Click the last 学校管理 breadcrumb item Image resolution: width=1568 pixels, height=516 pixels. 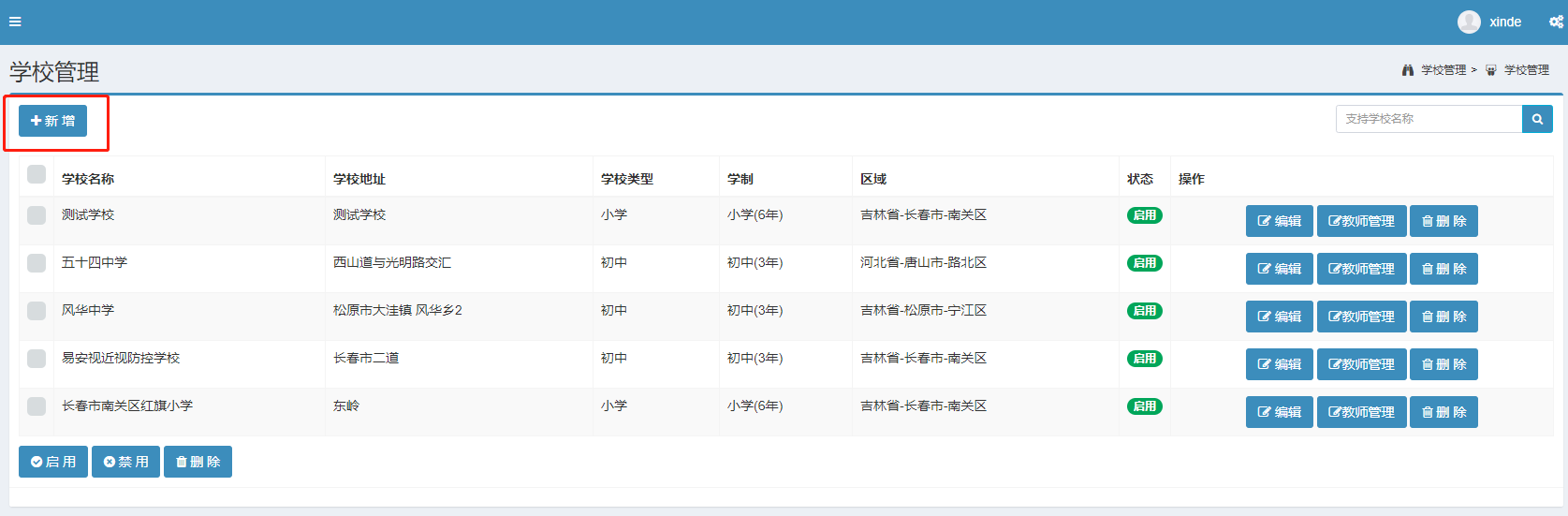click(1526, 70)
